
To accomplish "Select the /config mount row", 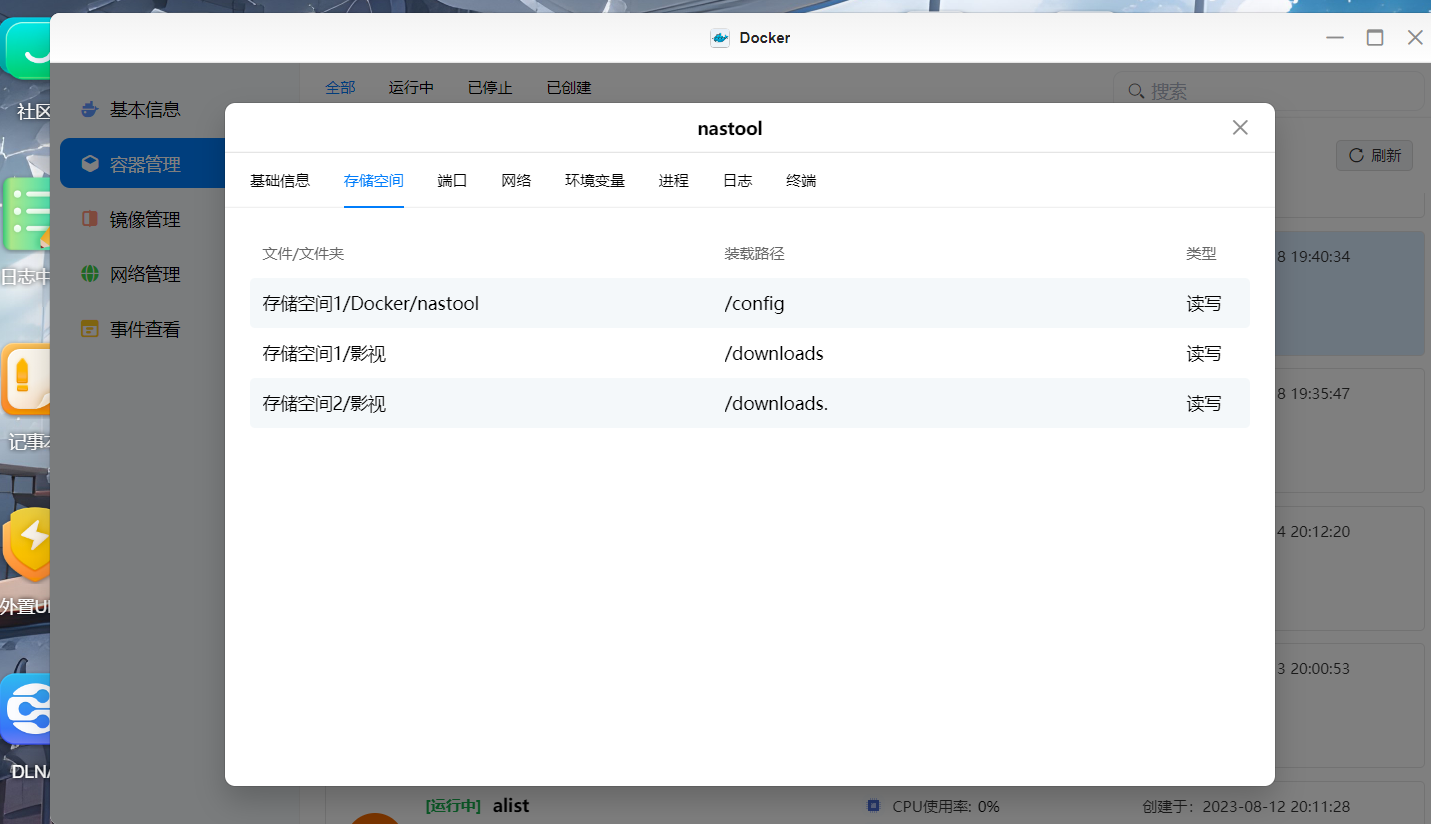I will click(749, 303).
